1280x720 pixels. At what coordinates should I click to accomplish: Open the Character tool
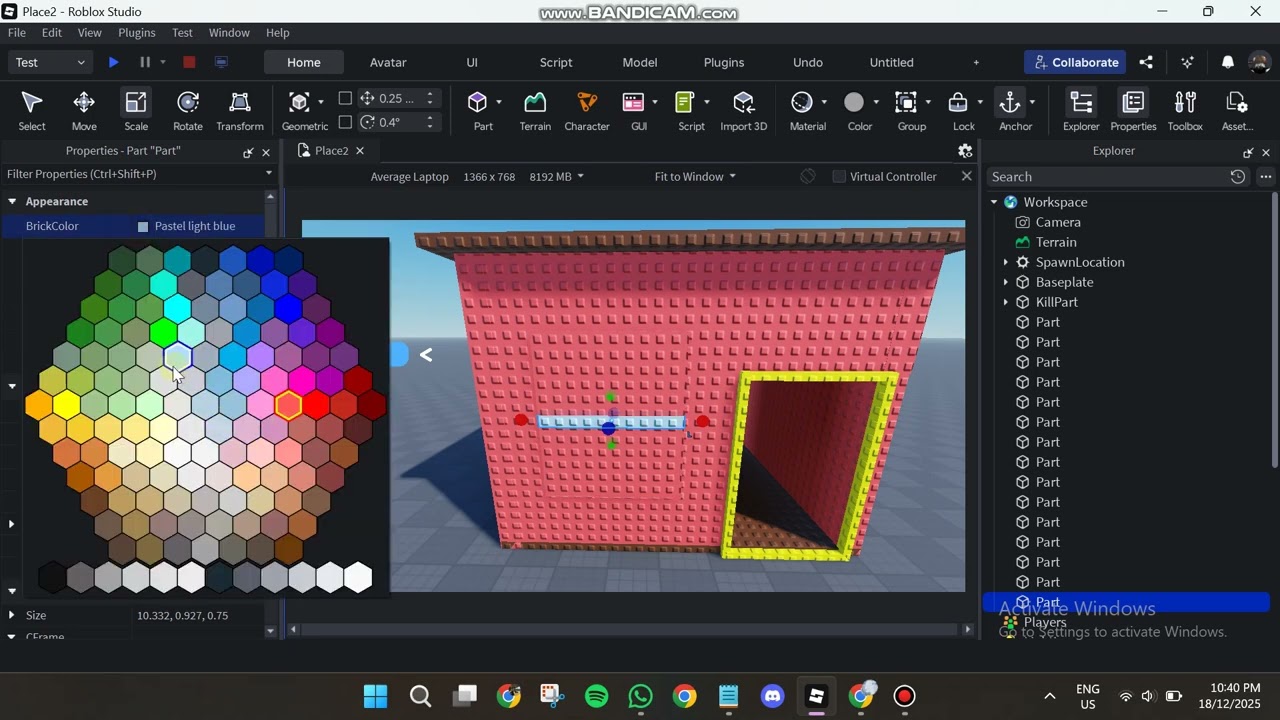tap(587, 110)
